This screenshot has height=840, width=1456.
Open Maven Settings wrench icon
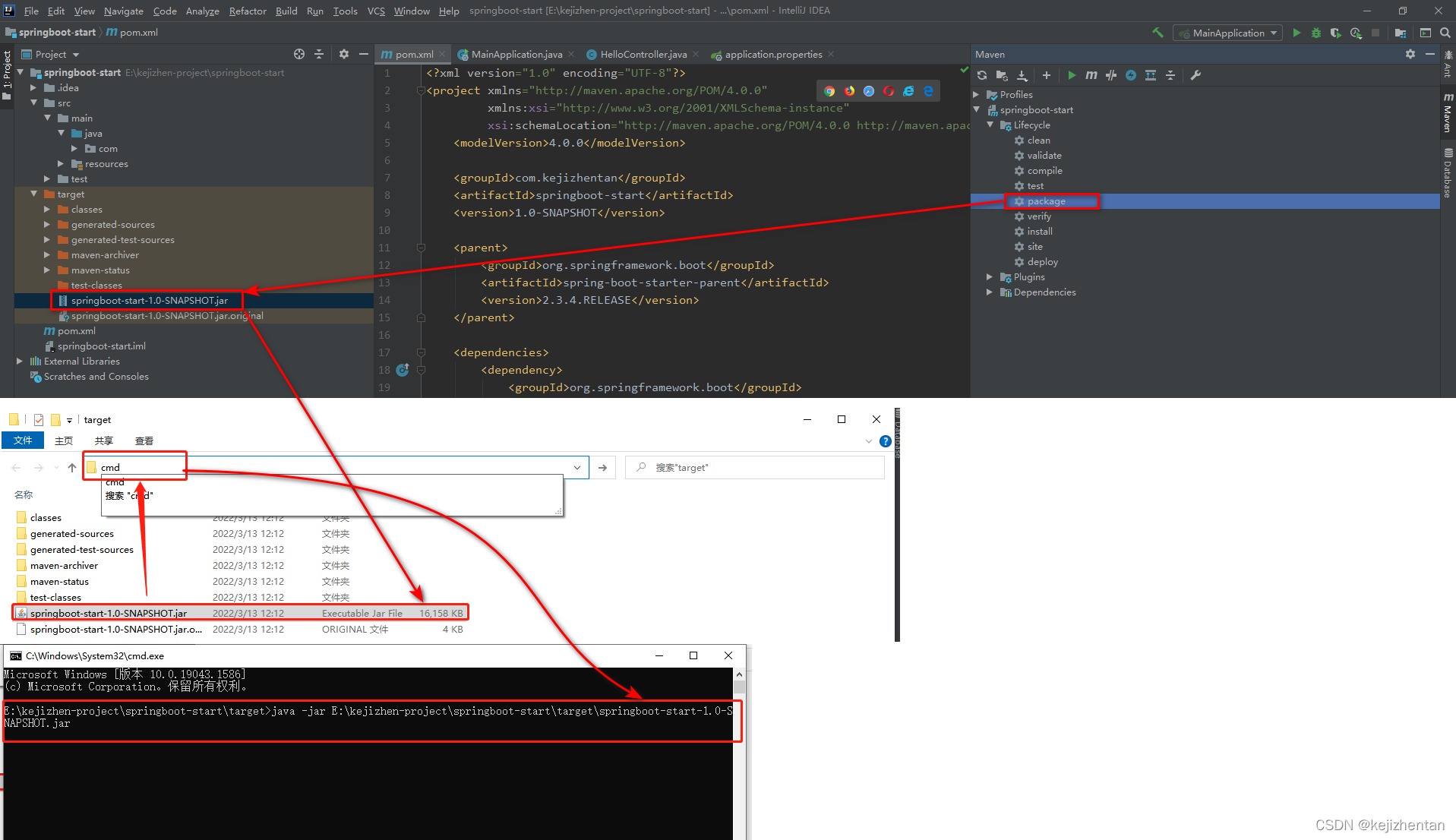click(1195, 75)
